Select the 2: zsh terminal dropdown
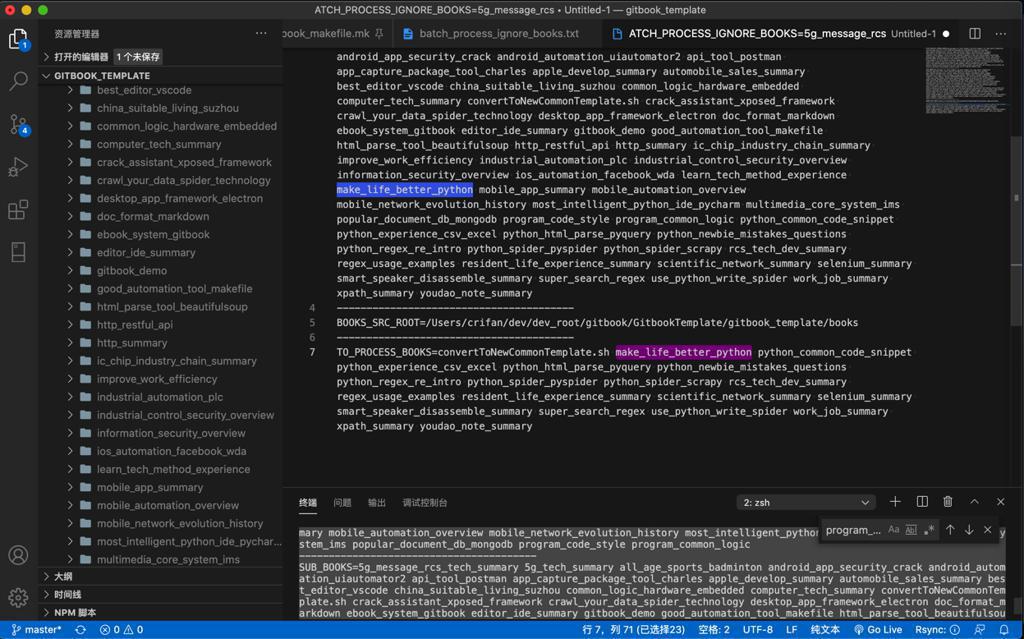Screen dimensions: 1024x639 tap(806, 502)
